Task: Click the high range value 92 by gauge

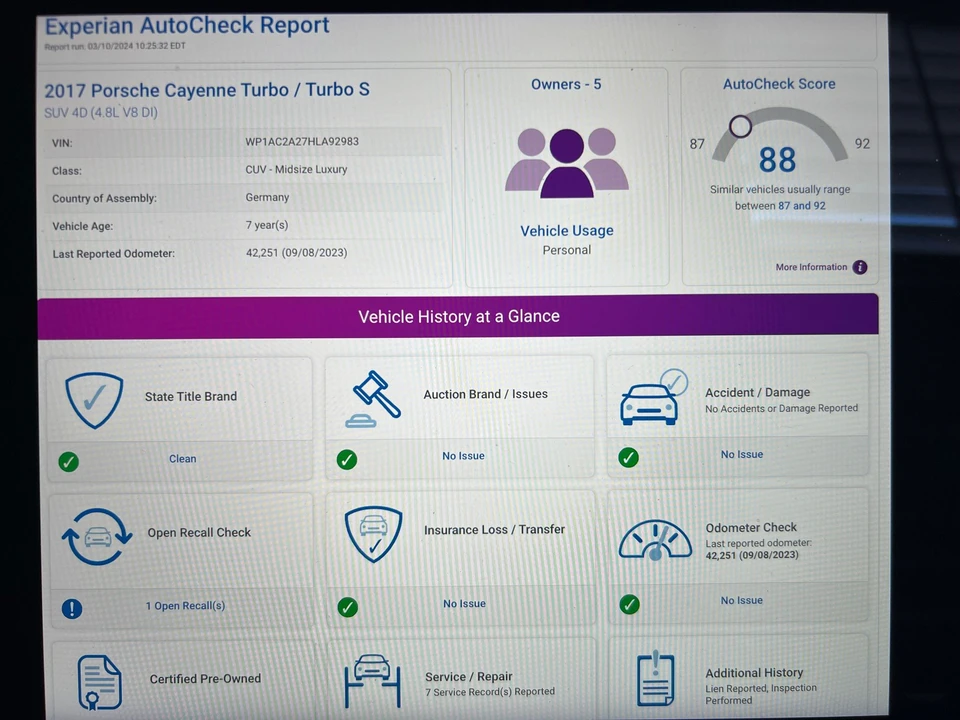Action: click(x=862, y=144)
